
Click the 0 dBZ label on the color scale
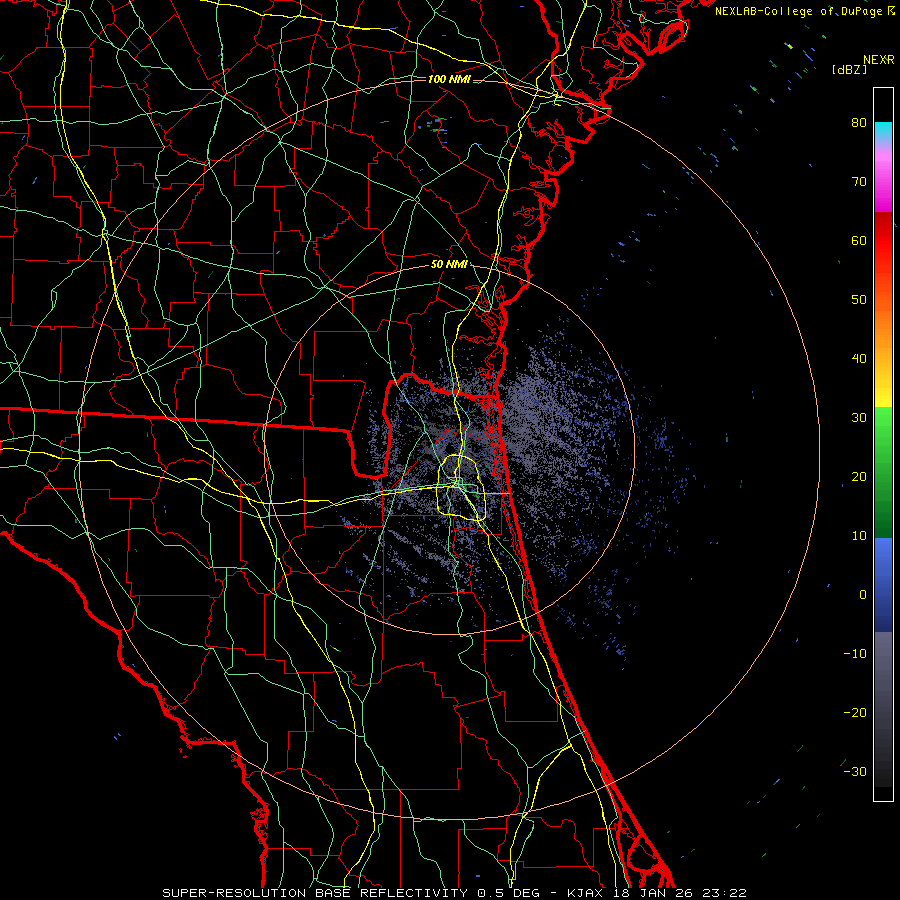863,595
